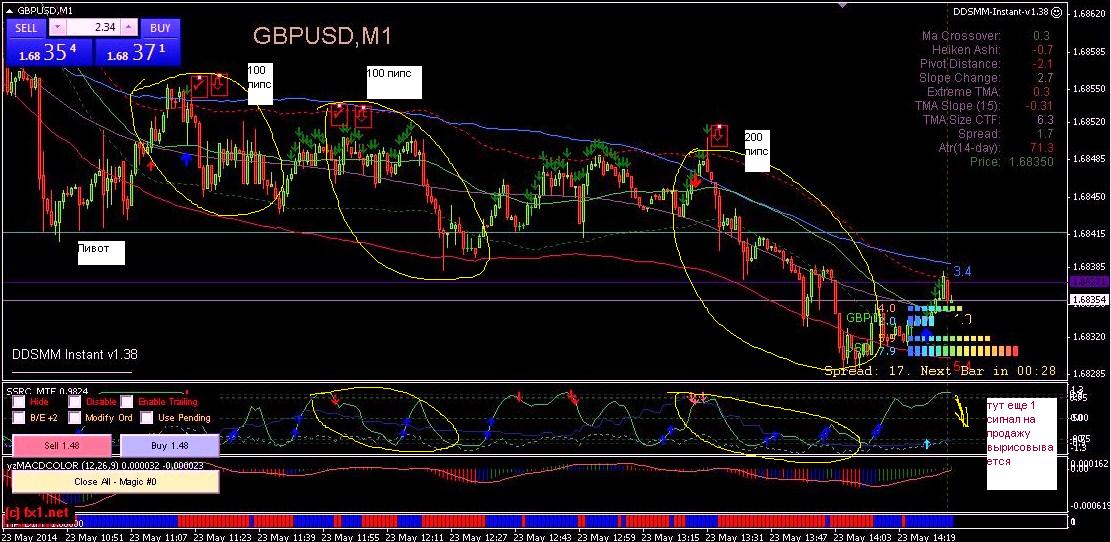
Task: Click the large GBPUSD,M1 chart title
Action: (x=322, y=36)
